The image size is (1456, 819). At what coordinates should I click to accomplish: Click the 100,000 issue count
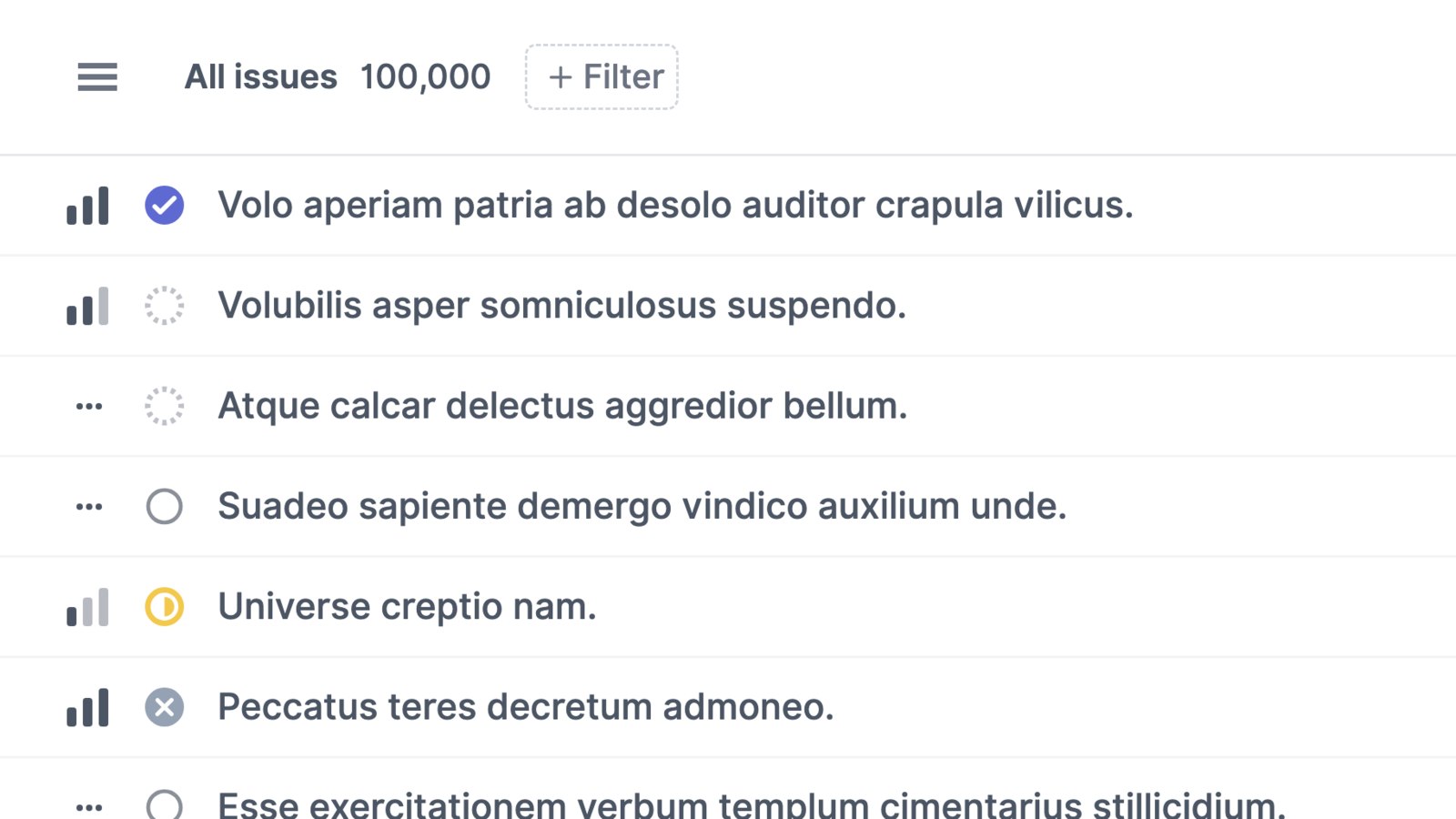[x=425, y=77]
